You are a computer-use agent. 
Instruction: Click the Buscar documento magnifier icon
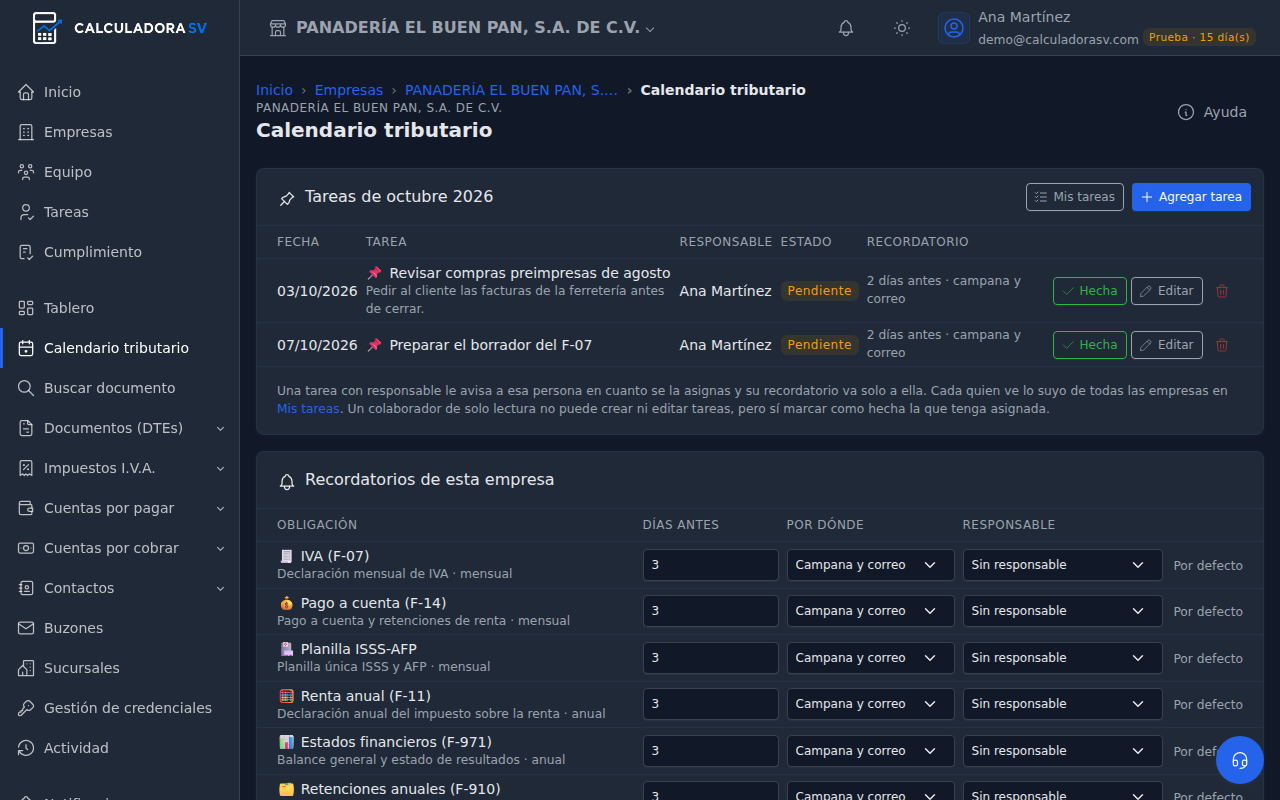26,388
